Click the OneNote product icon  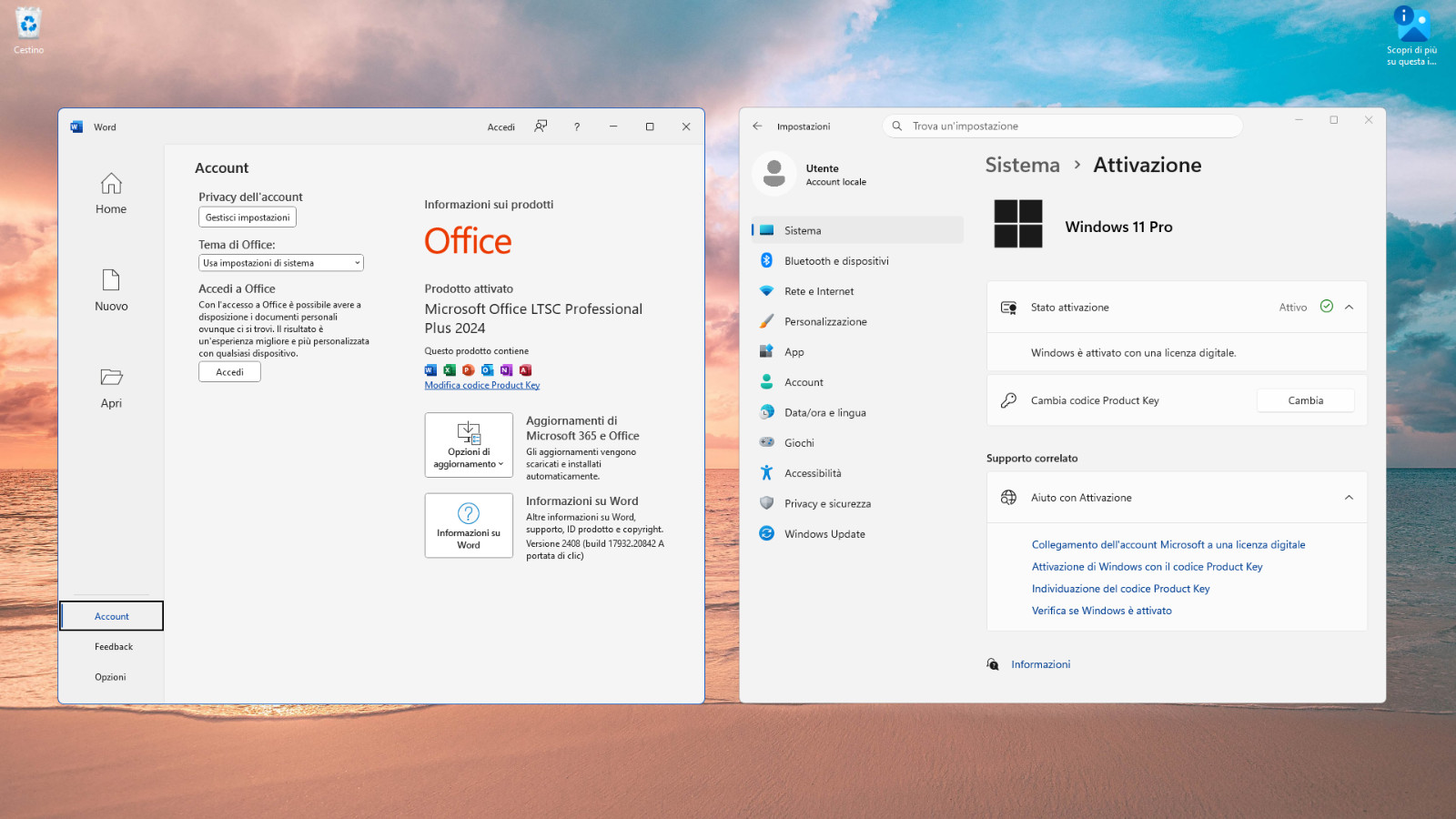pyautogui.click(x=507, y=369)
